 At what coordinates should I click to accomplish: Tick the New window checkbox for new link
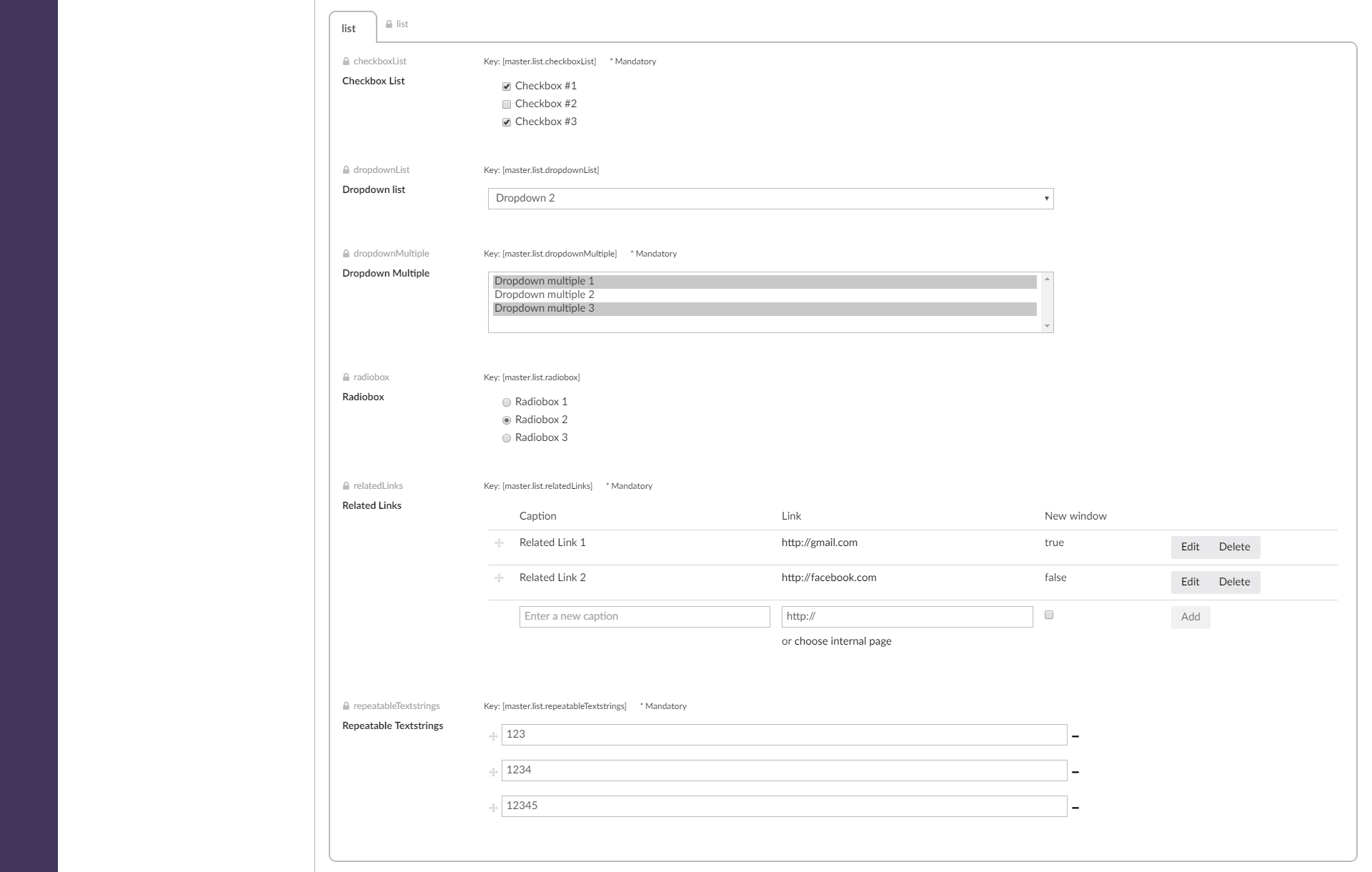(1049, 615)
